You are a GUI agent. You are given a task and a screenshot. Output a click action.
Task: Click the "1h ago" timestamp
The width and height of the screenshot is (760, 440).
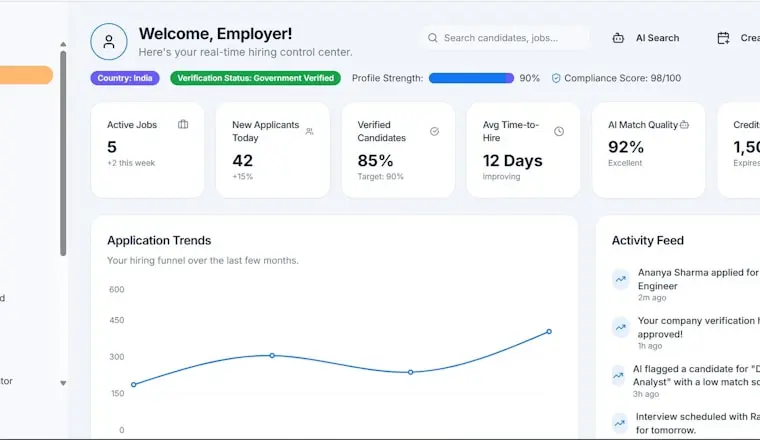pyautogui.click(x=649, y=346)
